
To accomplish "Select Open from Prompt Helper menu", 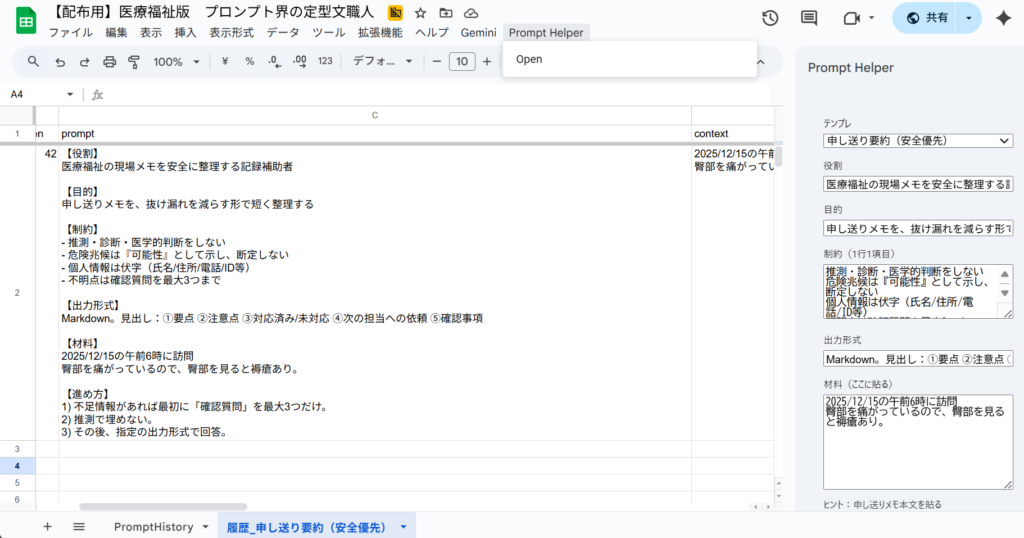I will point(529,59).
